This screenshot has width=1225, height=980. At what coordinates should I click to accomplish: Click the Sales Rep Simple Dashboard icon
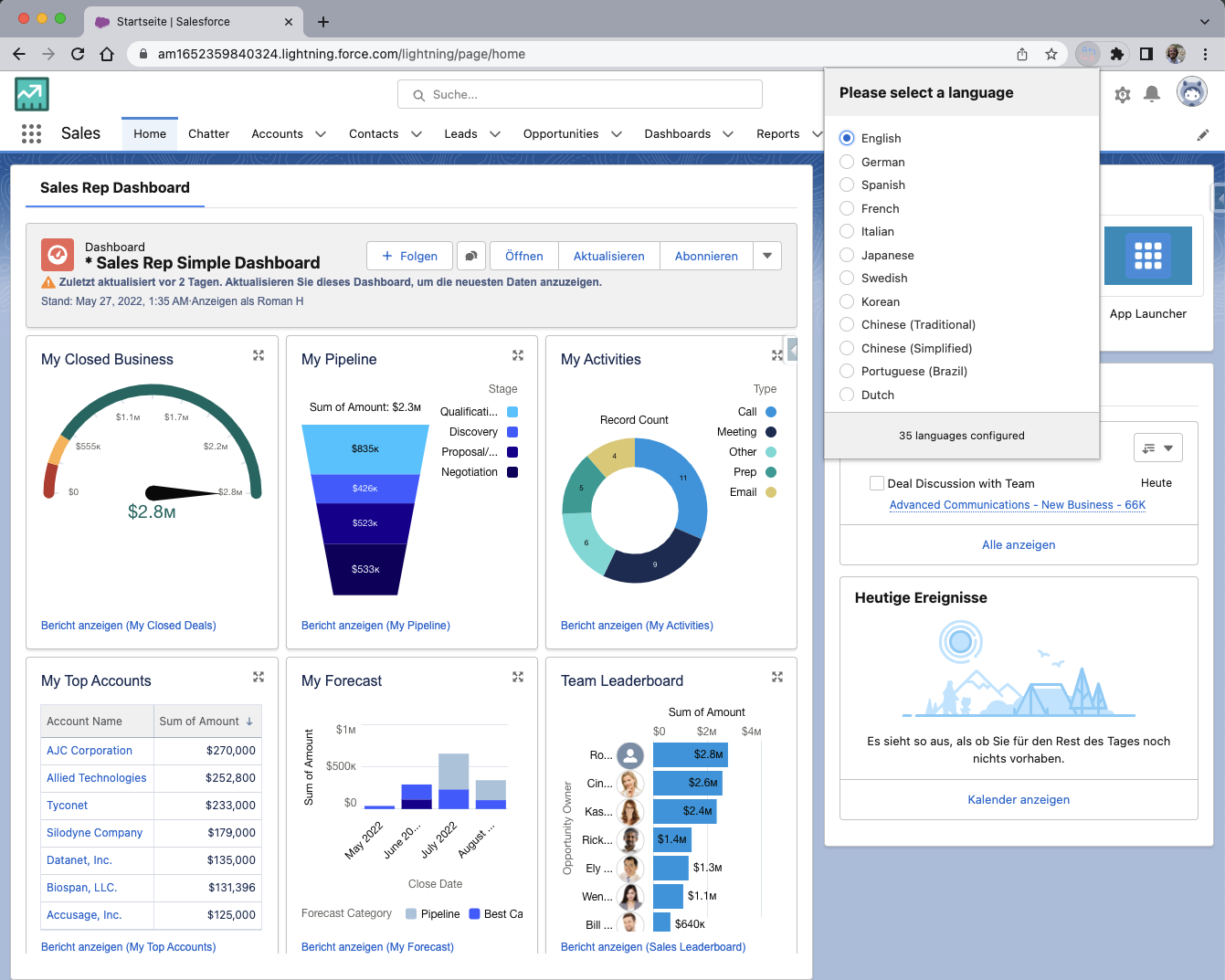click(x=58, y=255)
